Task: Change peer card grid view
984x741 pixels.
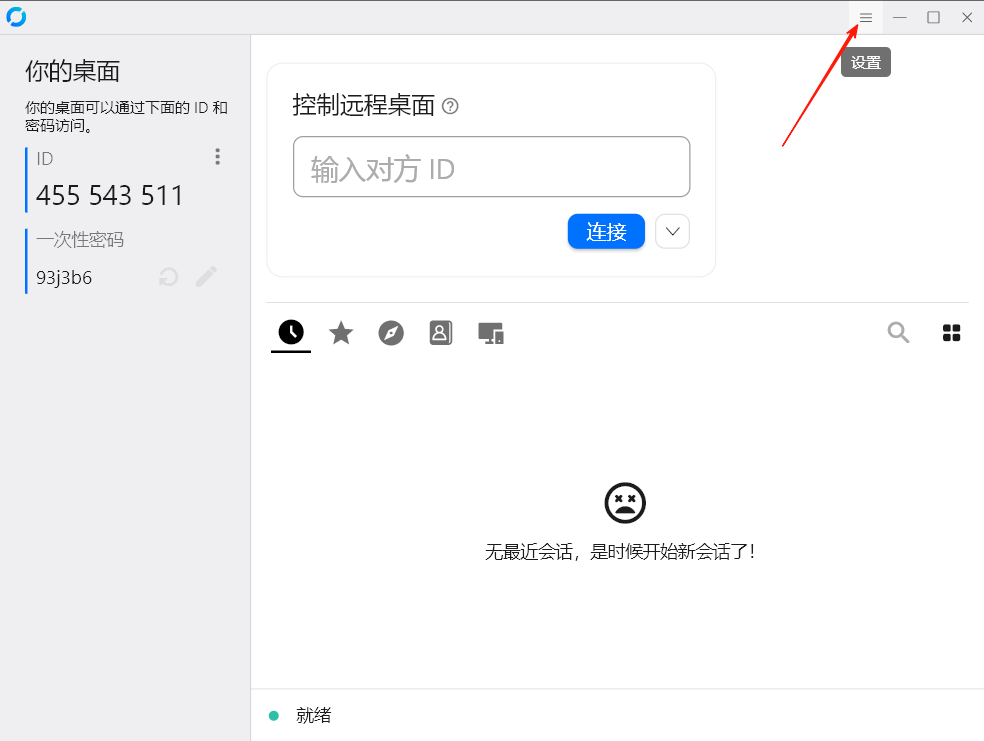Action: coord(951,333)
